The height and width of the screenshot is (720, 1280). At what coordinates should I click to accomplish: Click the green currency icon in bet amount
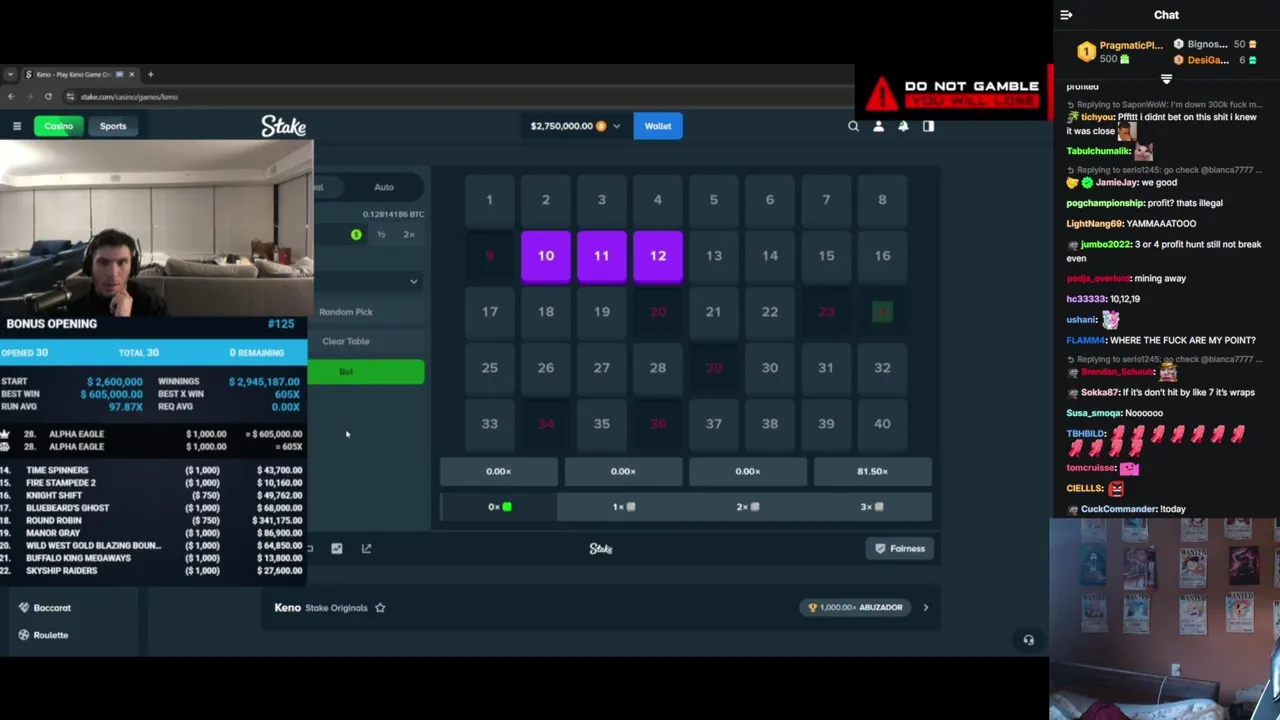coord(356,234)
